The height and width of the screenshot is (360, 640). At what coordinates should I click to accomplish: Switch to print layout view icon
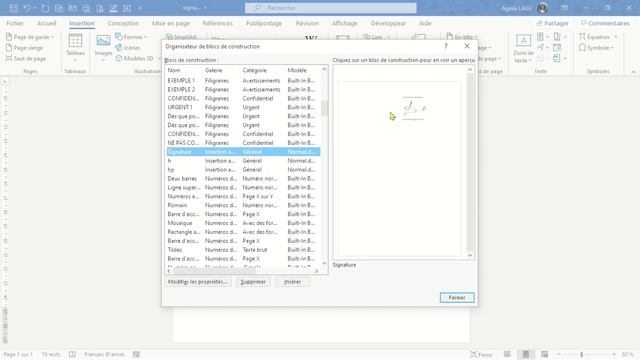coord(526,354)
